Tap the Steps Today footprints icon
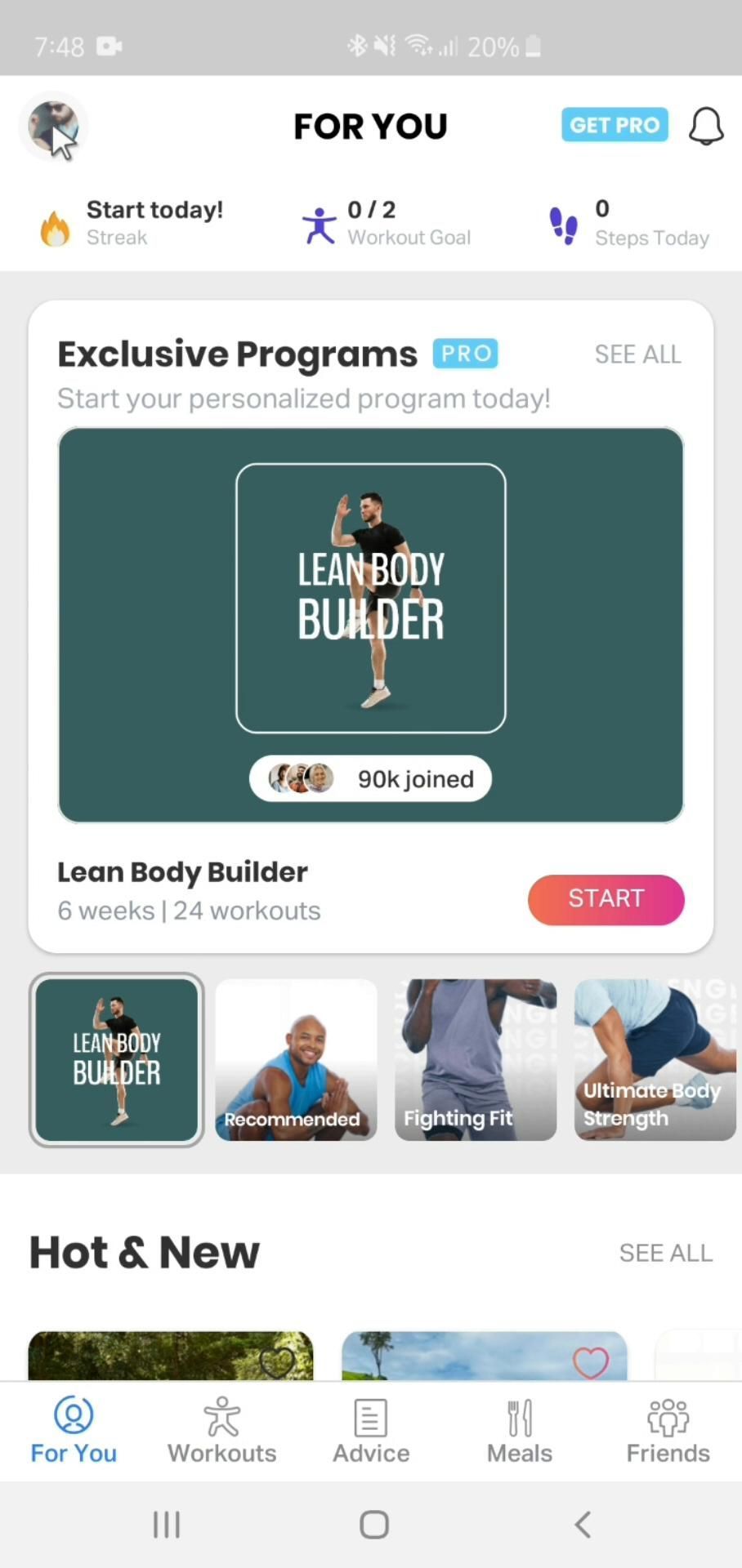The image size is (742, 1568). click(564, 225)
